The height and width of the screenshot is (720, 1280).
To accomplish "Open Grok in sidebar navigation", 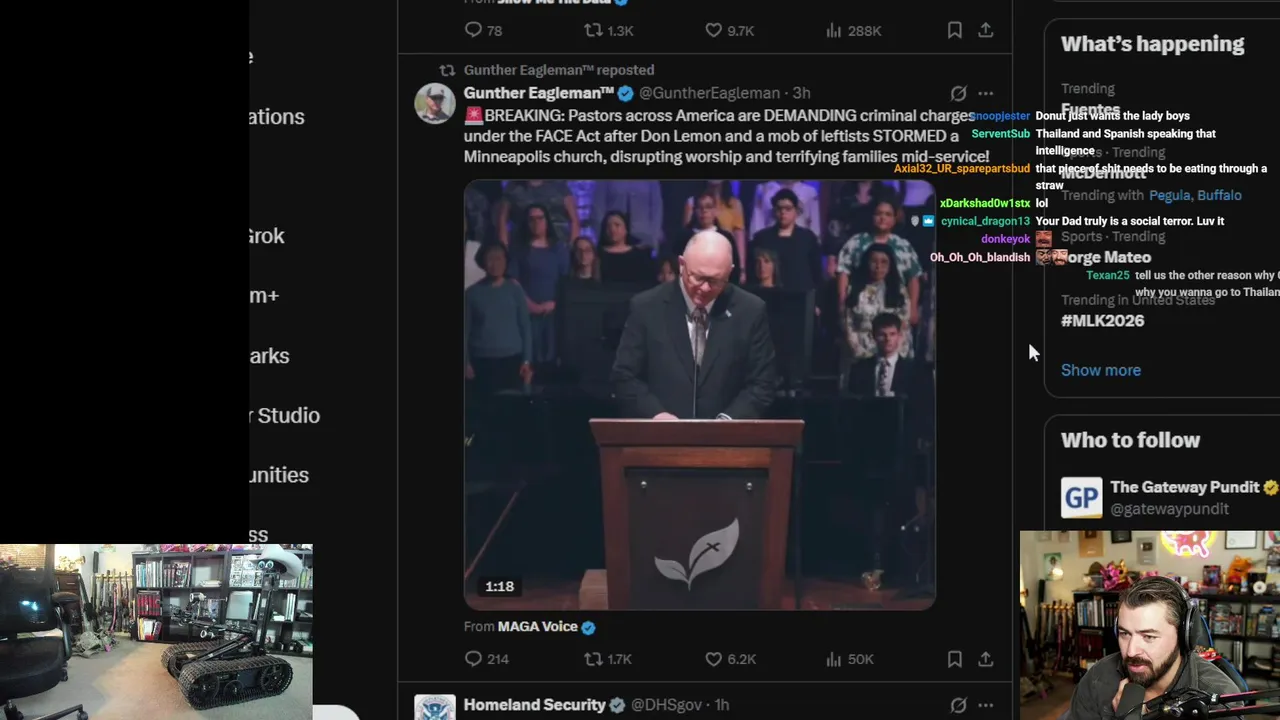I will [266, 236].
